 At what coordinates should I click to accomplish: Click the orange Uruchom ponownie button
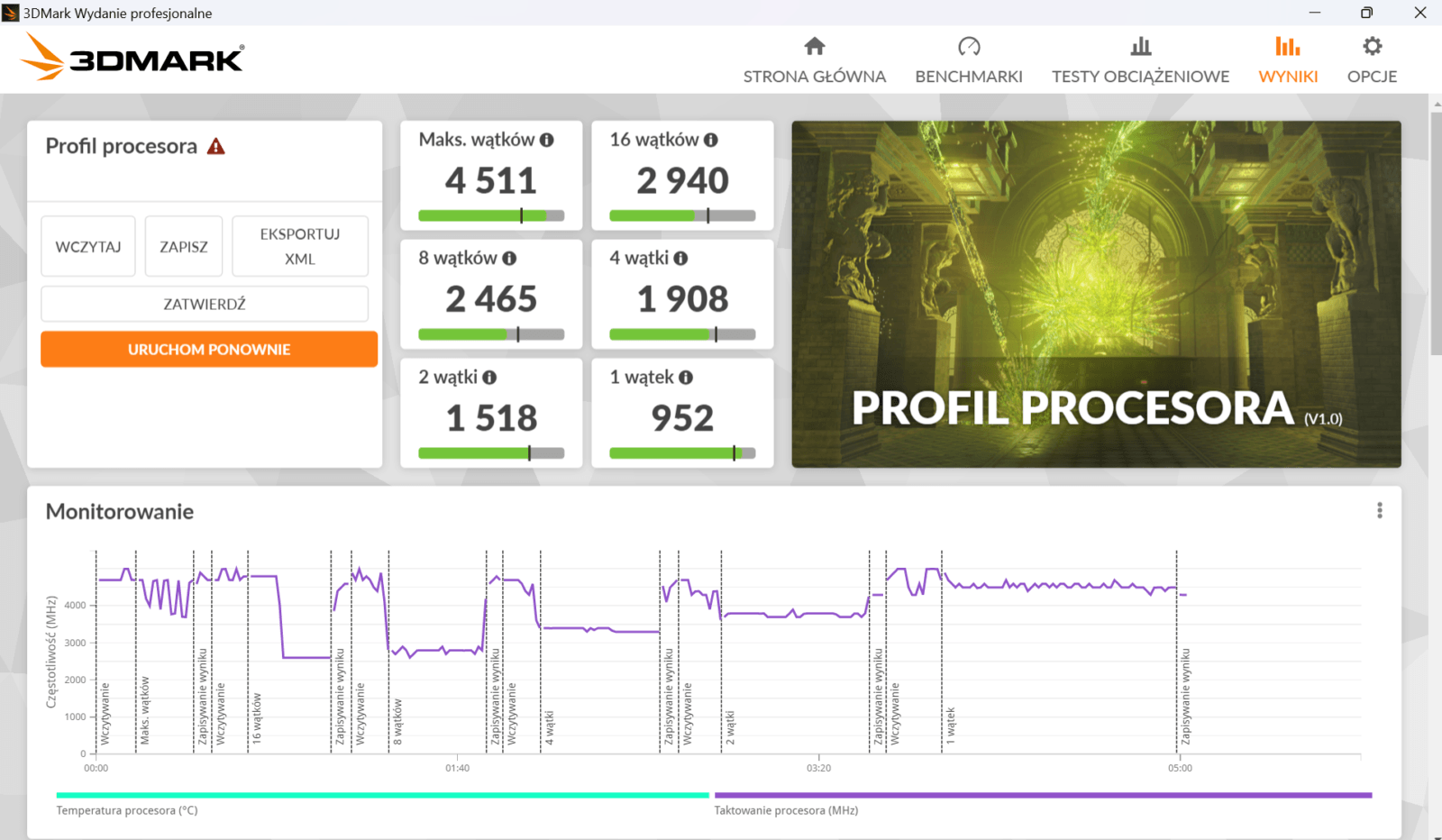(209, 349)
